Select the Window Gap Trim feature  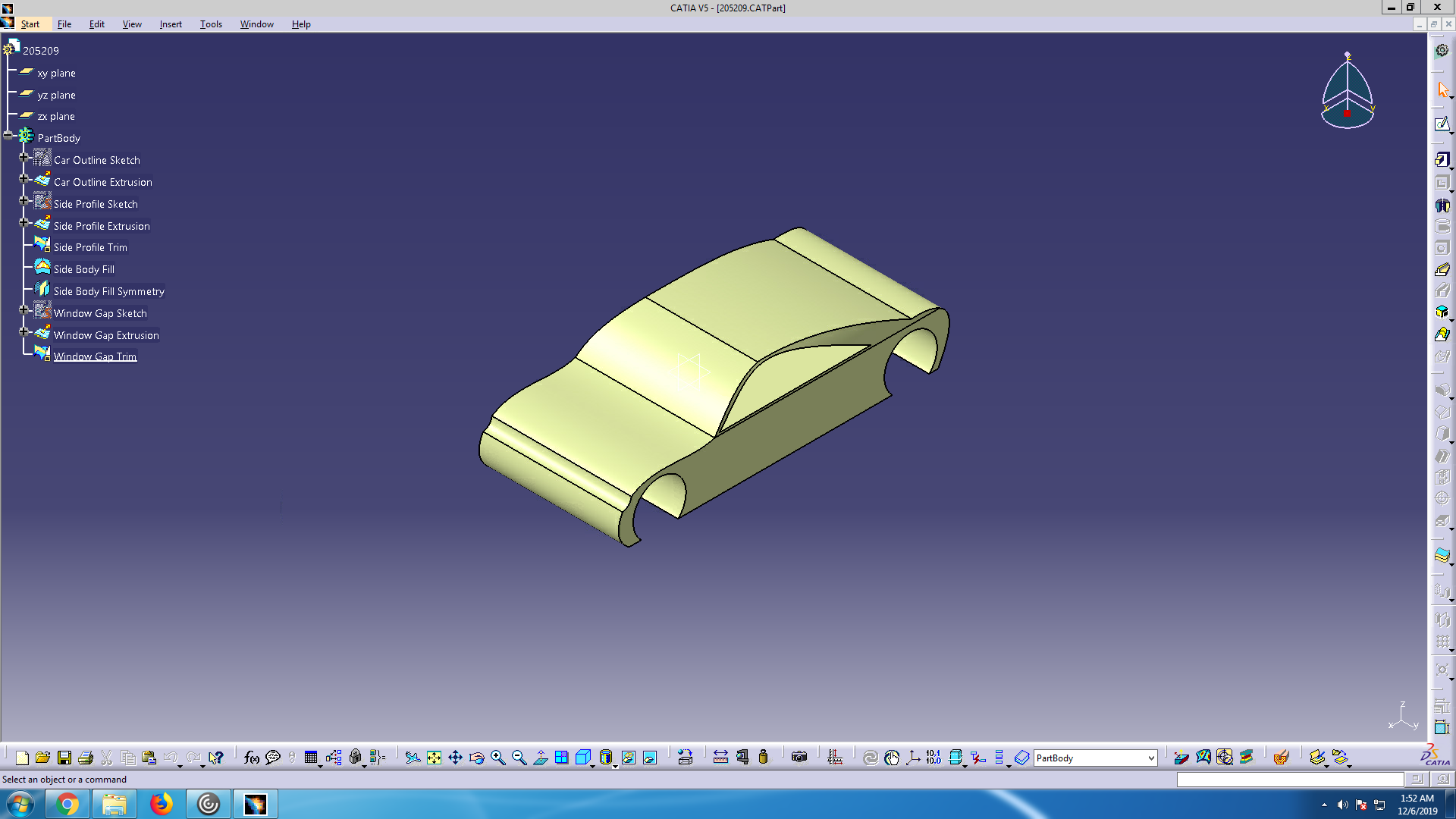95,356
